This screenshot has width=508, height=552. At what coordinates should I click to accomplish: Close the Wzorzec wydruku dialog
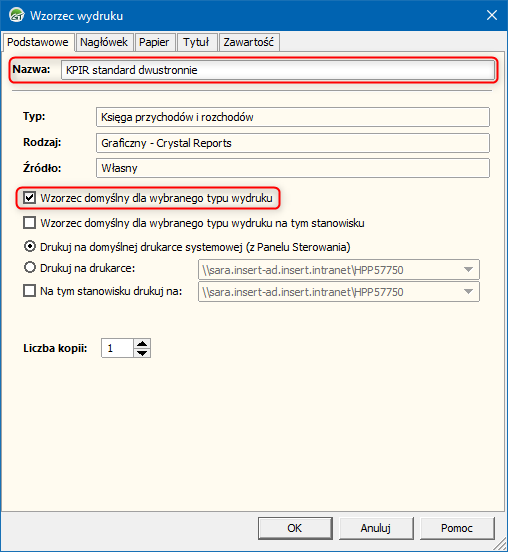click(491, 15)
